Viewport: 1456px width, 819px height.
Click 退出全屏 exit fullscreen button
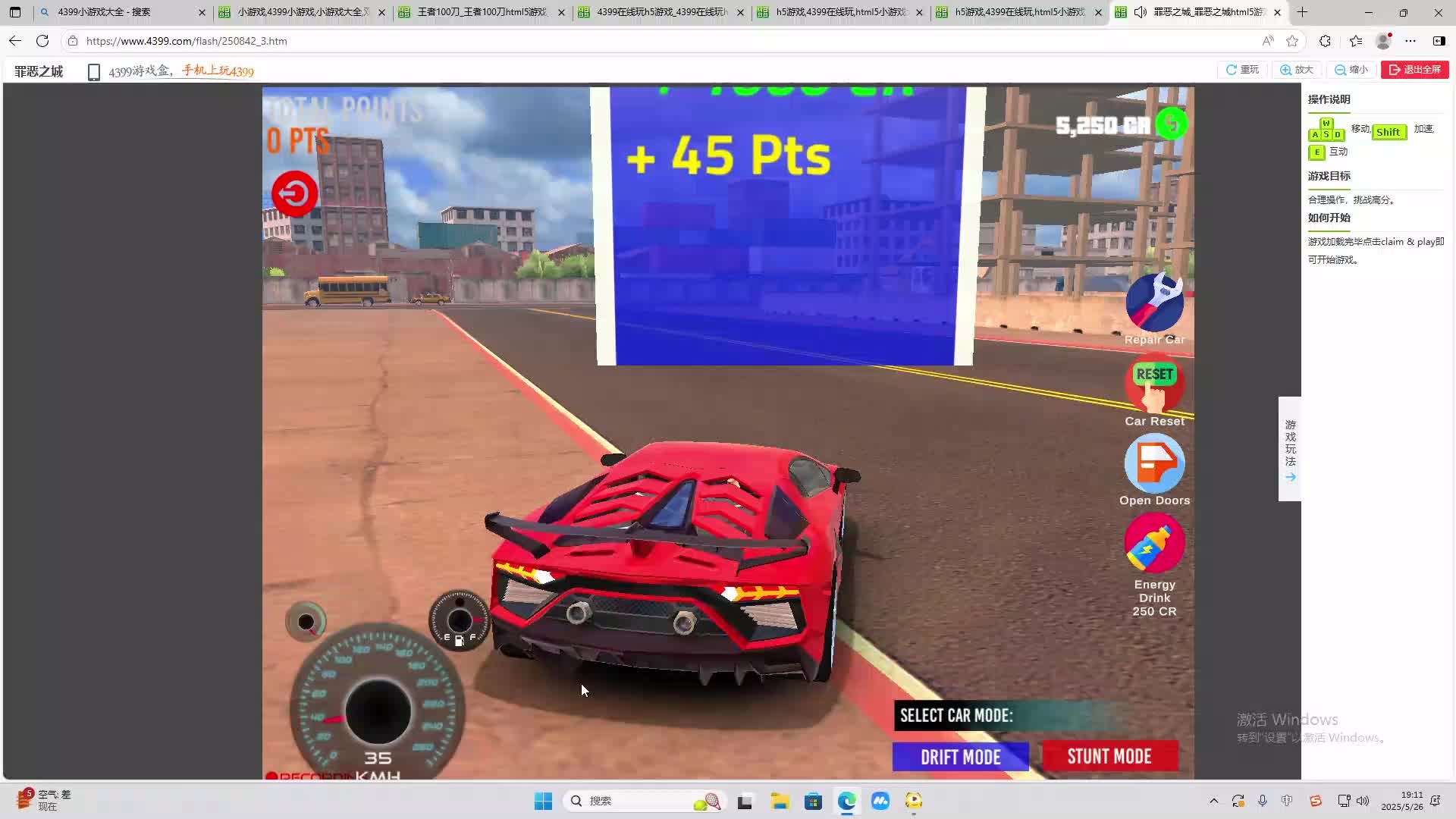[1415, 70]
